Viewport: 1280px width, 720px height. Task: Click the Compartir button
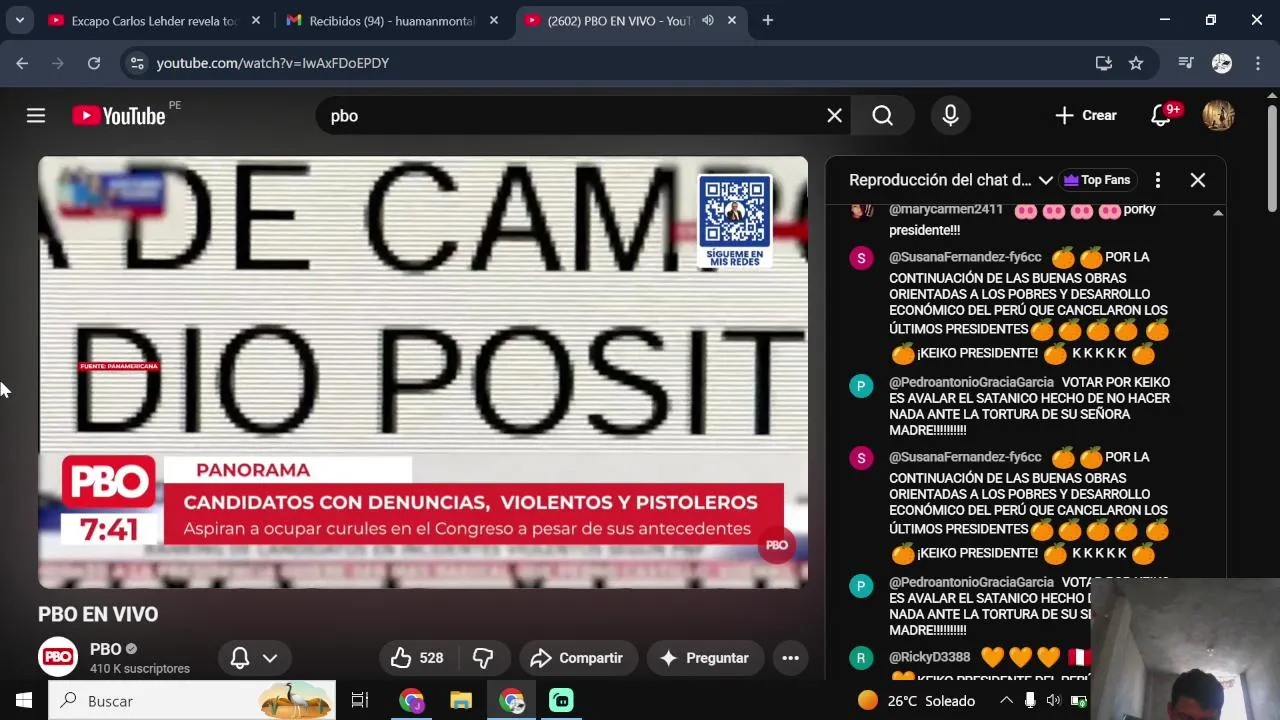pyautogui.click(x=577, y=658)
